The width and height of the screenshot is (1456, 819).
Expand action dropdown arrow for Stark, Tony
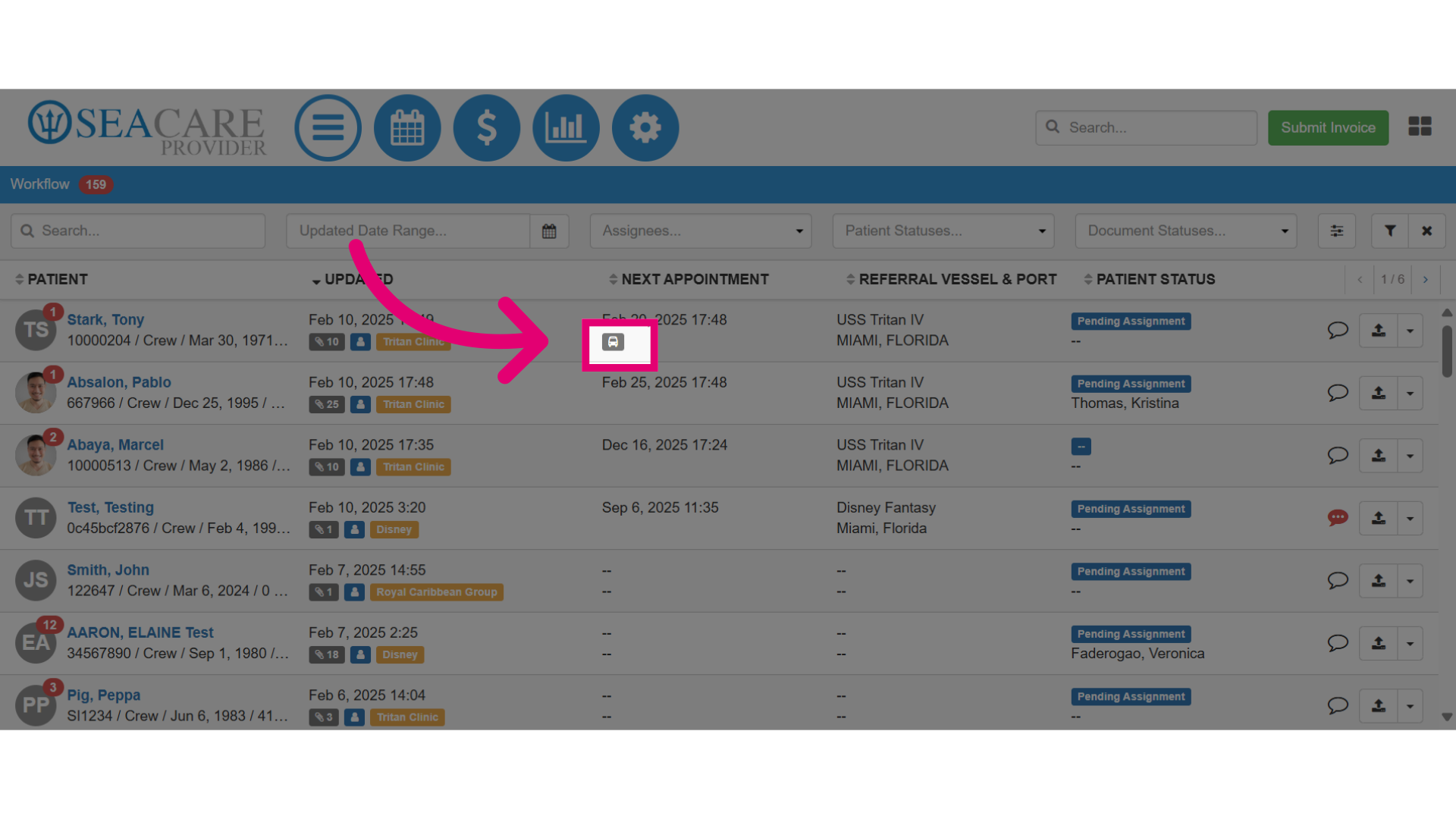(1410, 331)
